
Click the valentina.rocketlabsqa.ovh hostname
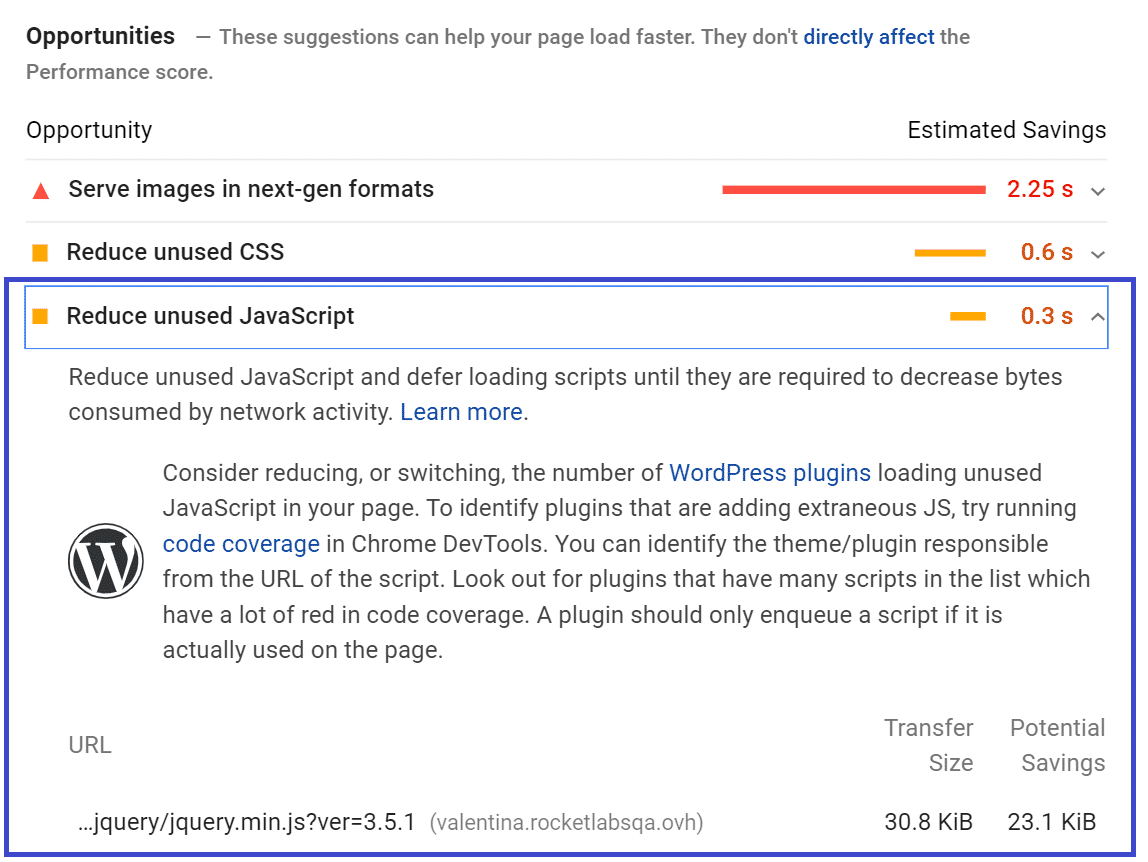[565, 821]
